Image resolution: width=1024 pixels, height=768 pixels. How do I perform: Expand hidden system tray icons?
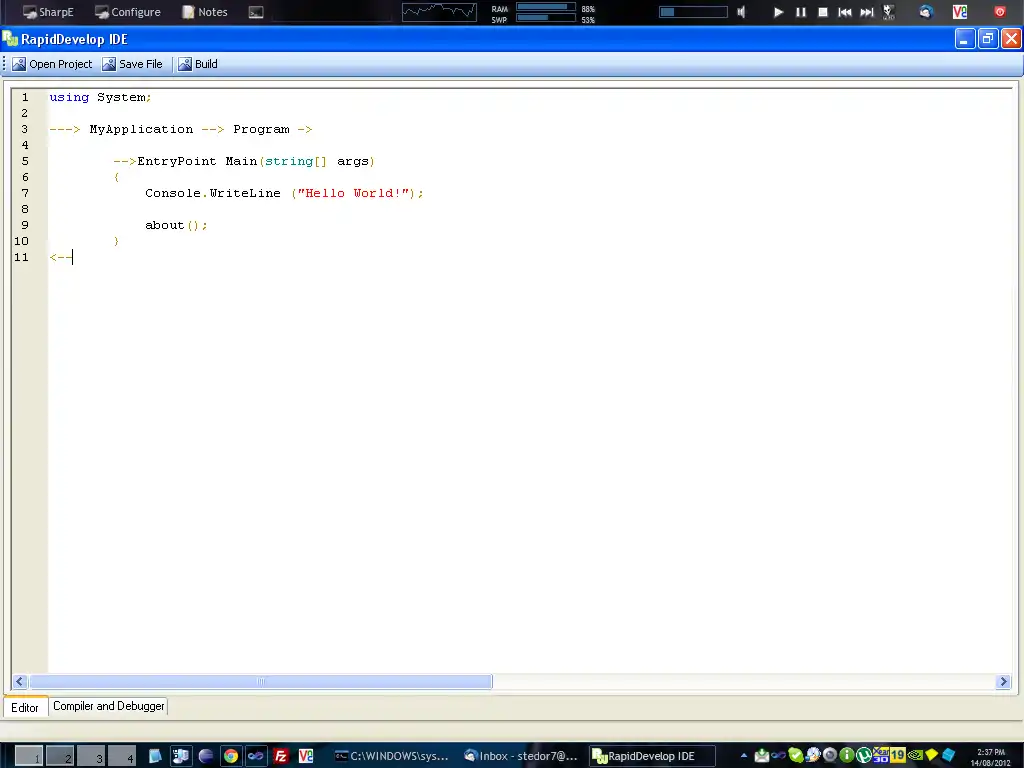tap(744, 756)
